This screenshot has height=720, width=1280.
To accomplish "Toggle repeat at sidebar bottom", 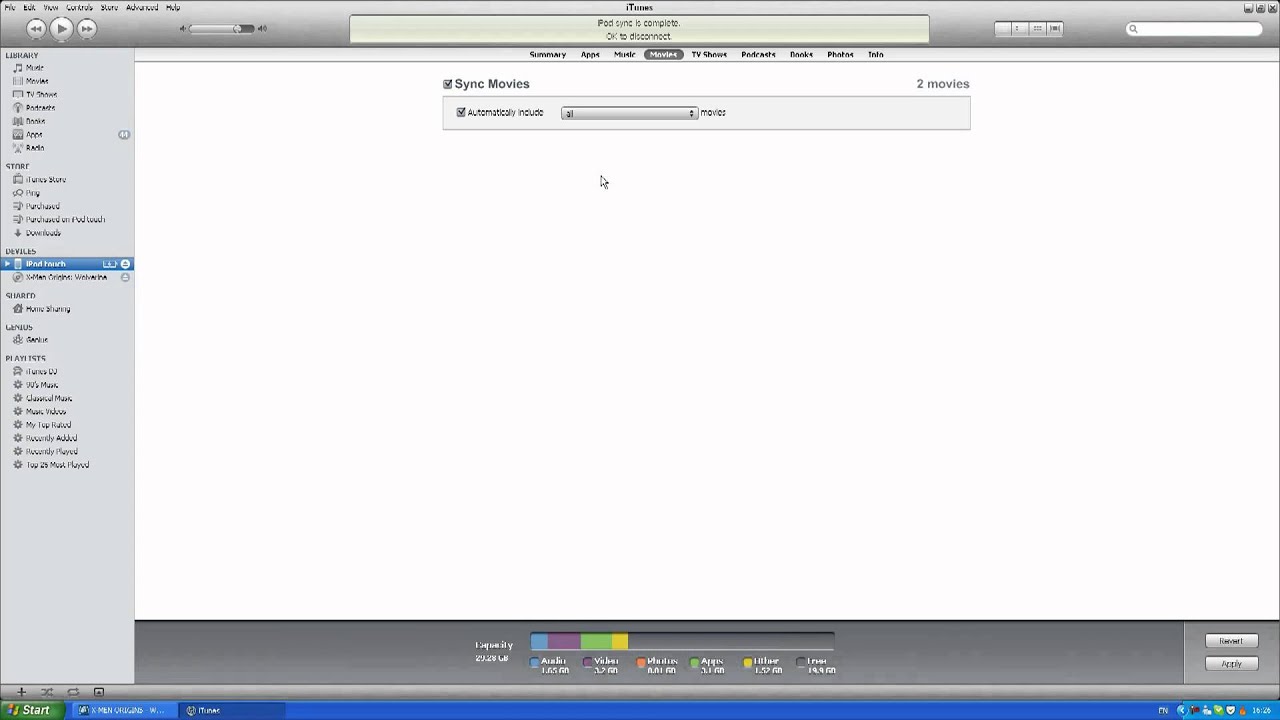I will [73, 692].
